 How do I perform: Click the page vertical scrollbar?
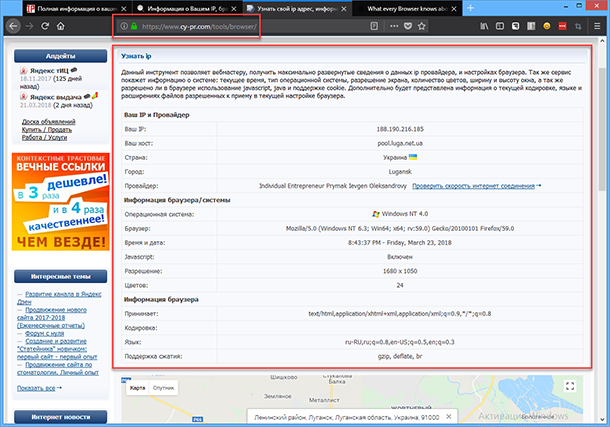(x=602, y=128)
